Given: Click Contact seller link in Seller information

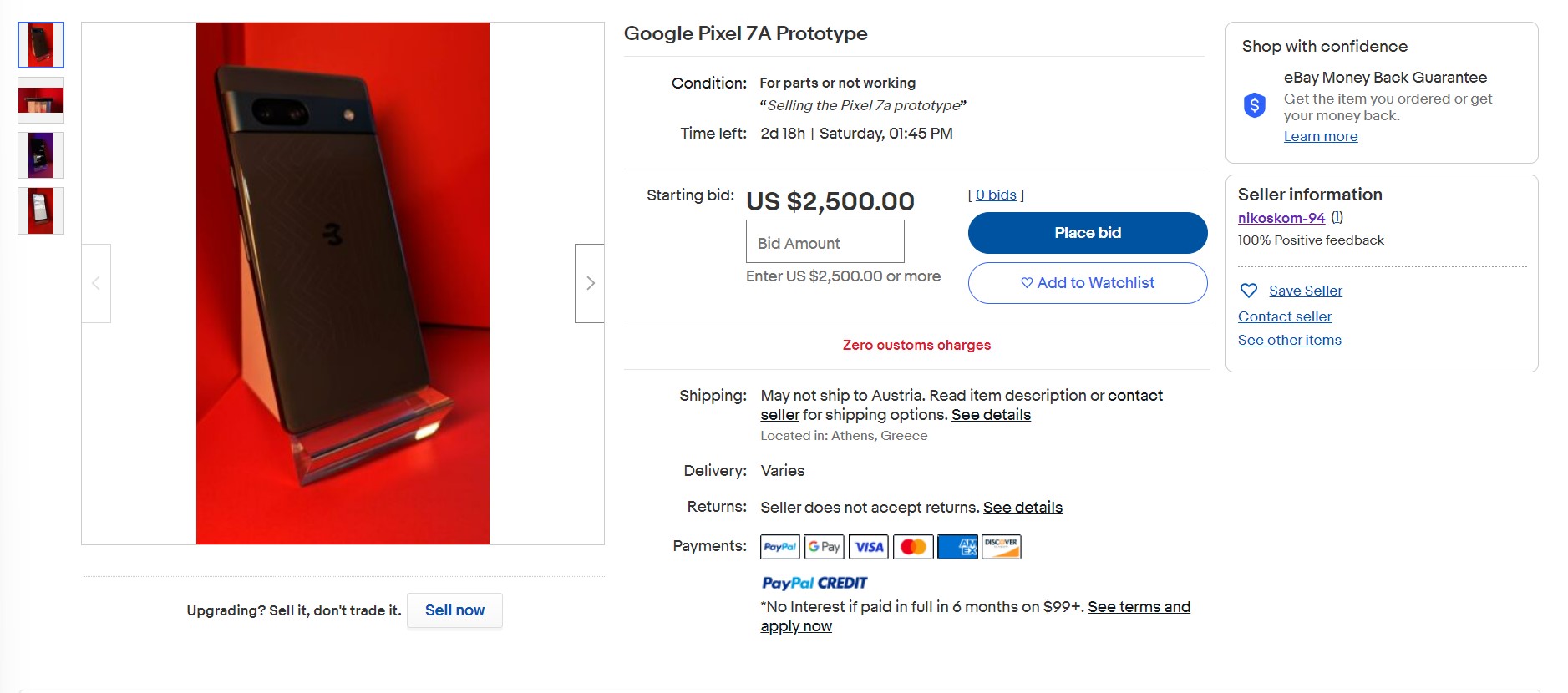Looking at the screenshot, I should [x=1284, y=316].
